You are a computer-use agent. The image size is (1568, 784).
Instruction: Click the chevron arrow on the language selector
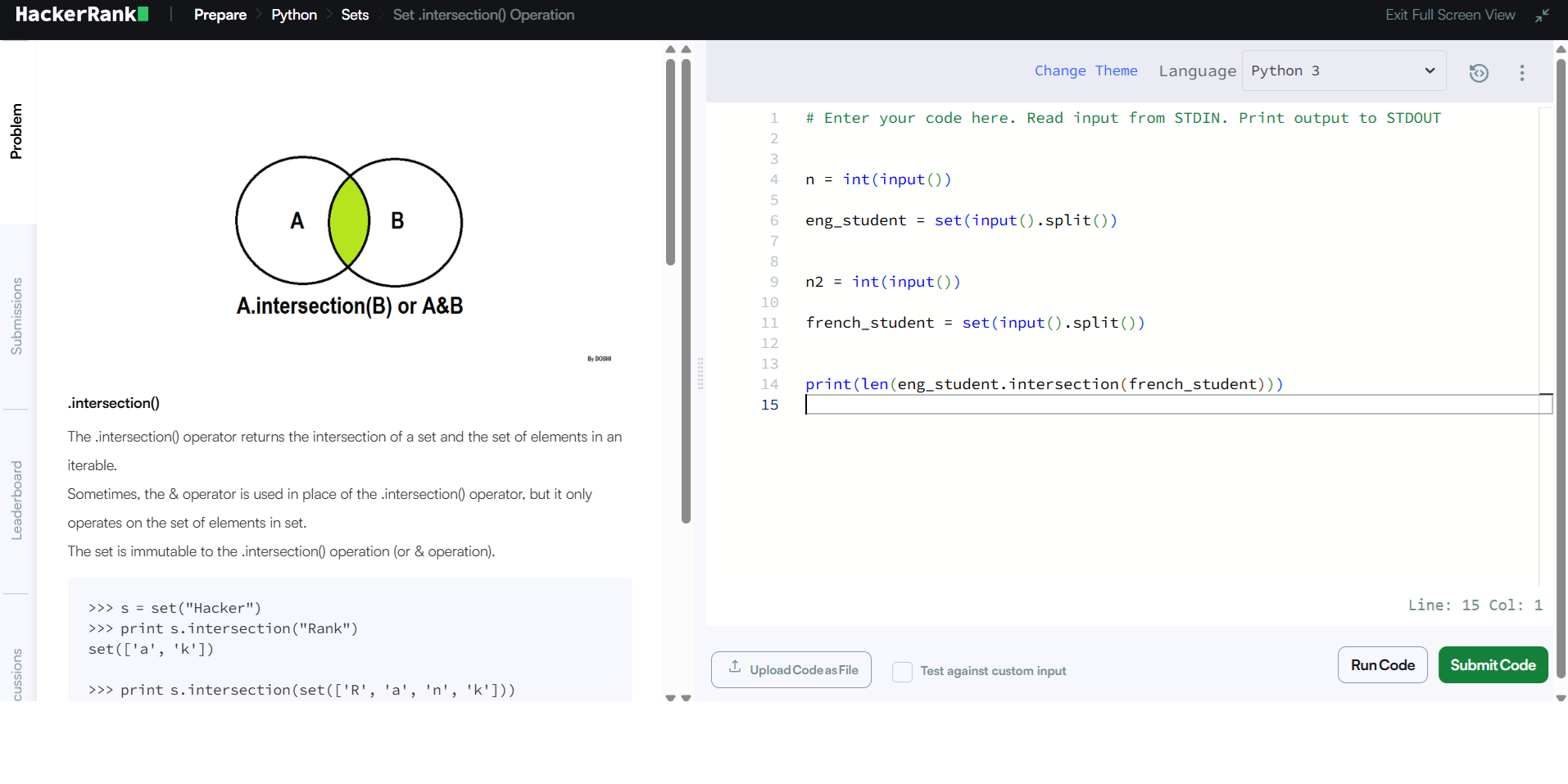[1429, 70]
